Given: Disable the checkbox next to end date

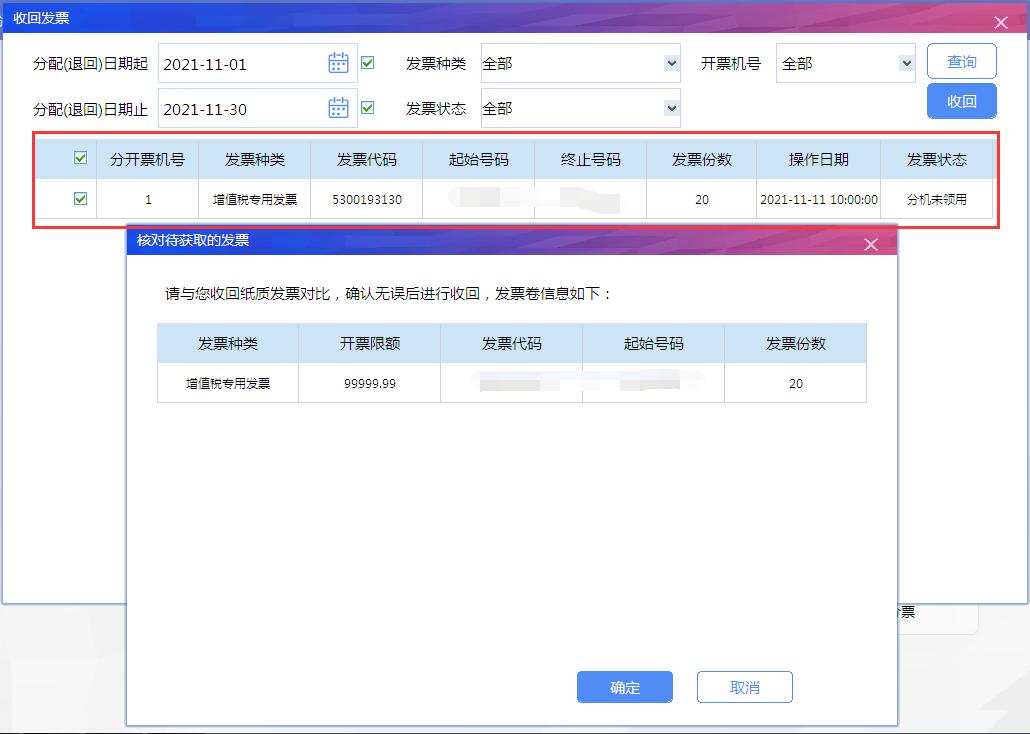Looking at the screenshot, I should click(369, 108).
